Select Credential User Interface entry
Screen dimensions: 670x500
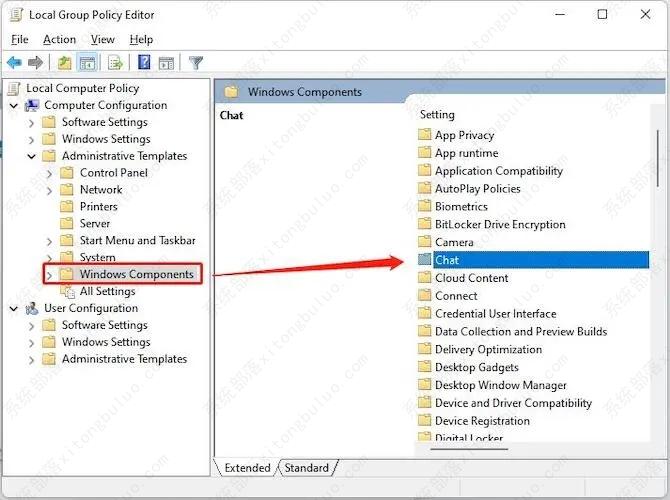click(x=496, y=313)
